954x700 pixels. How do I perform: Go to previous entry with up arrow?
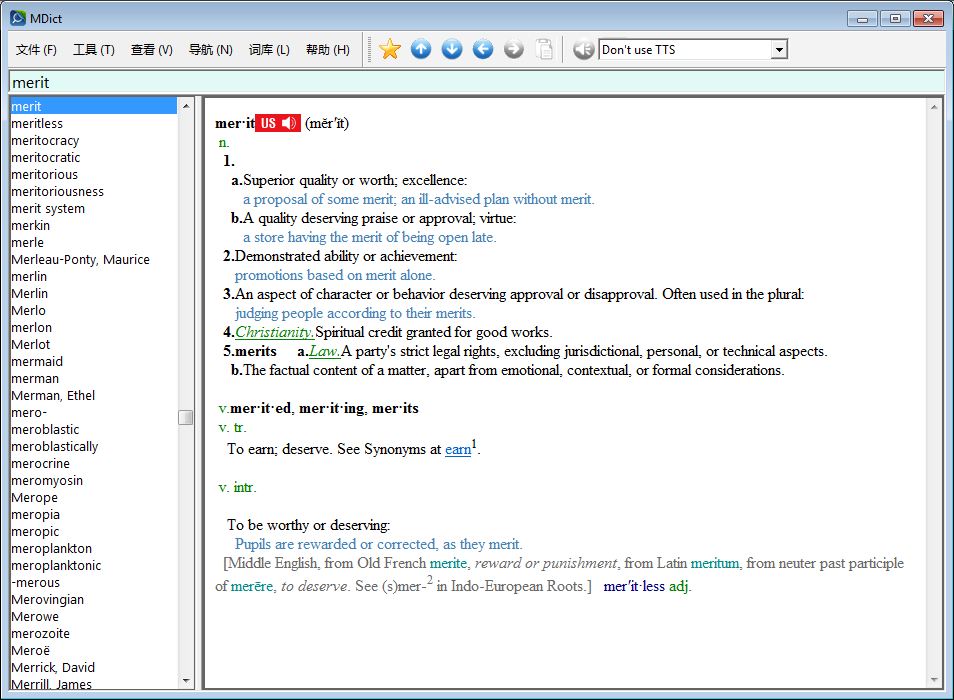pos(421,49)
